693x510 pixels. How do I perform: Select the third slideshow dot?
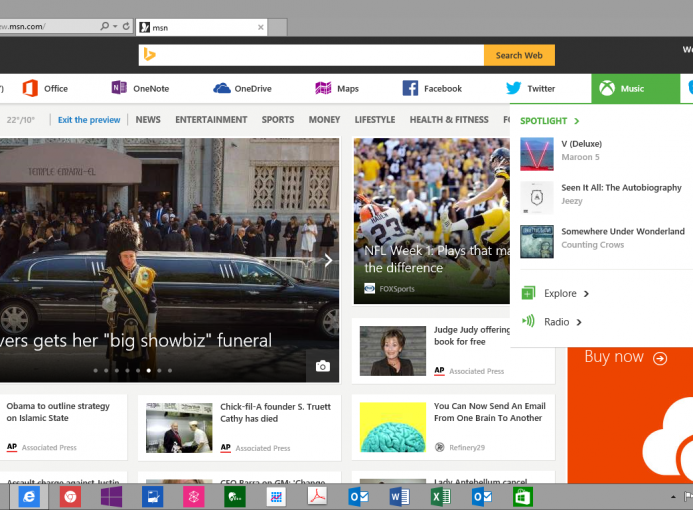[x=117, y=370]
